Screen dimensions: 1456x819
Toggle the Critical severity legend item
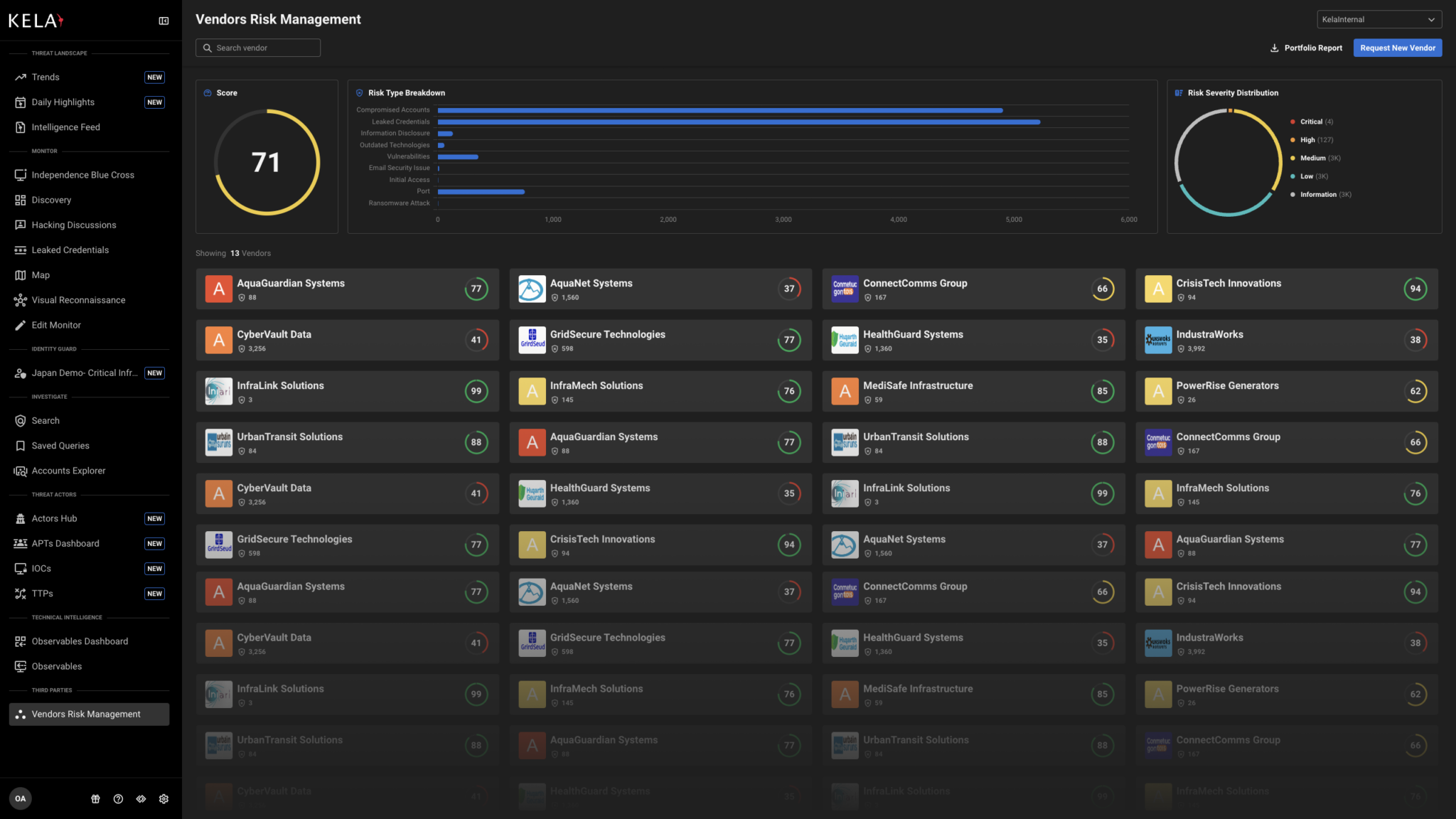coord(1312,121)
